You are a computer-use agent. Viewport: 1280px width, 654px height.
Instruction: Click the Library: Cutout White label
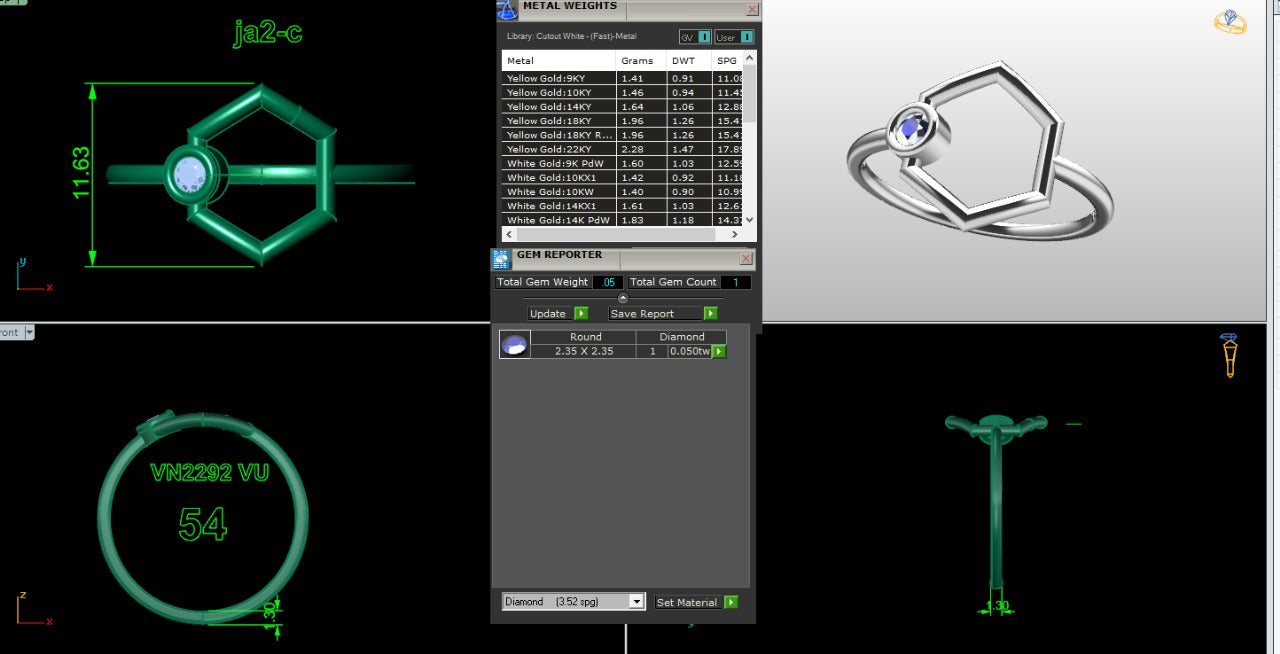point(572,37)
